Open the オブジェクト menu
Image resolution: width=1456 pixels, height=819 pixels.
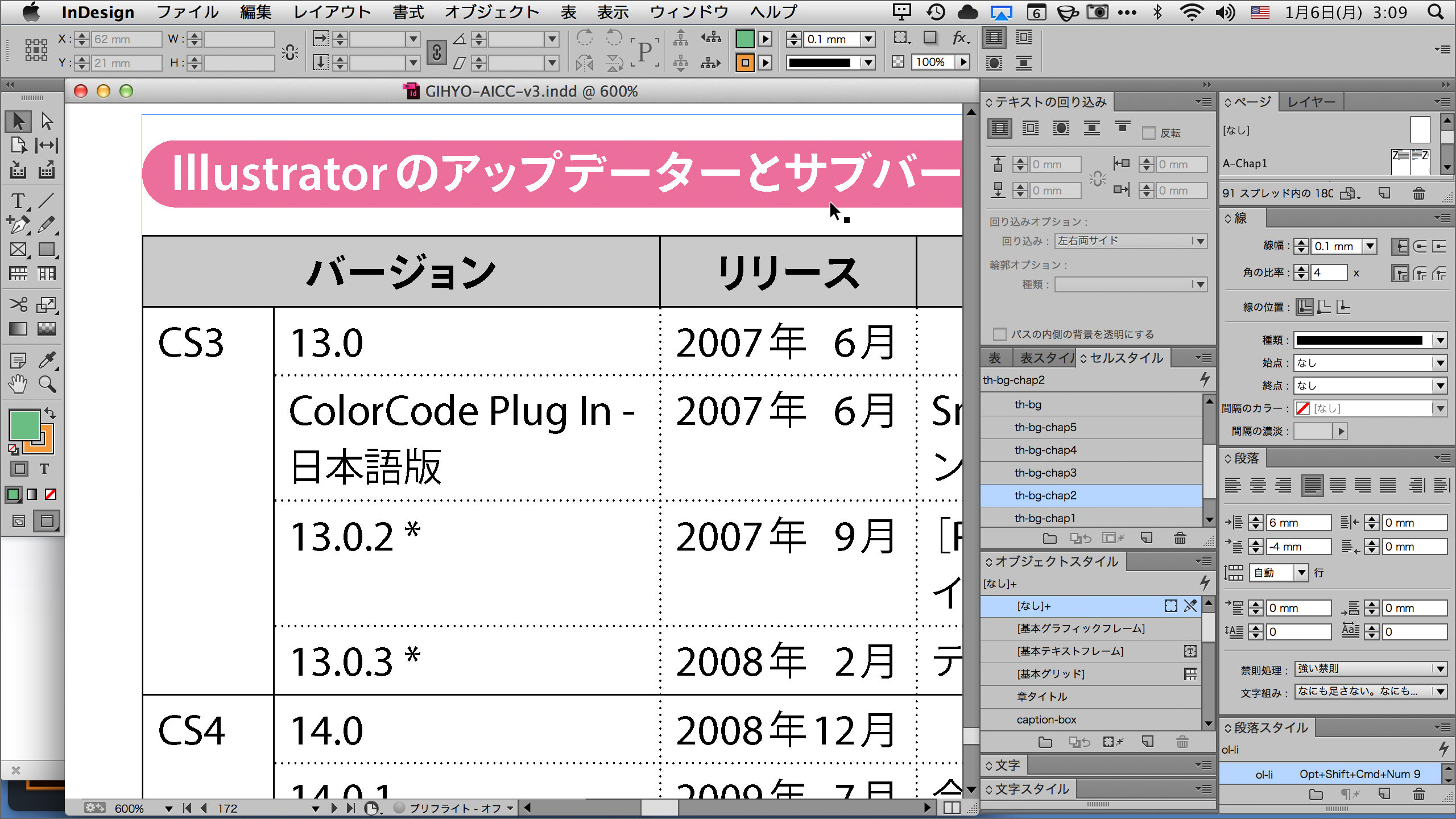(491, 12)
